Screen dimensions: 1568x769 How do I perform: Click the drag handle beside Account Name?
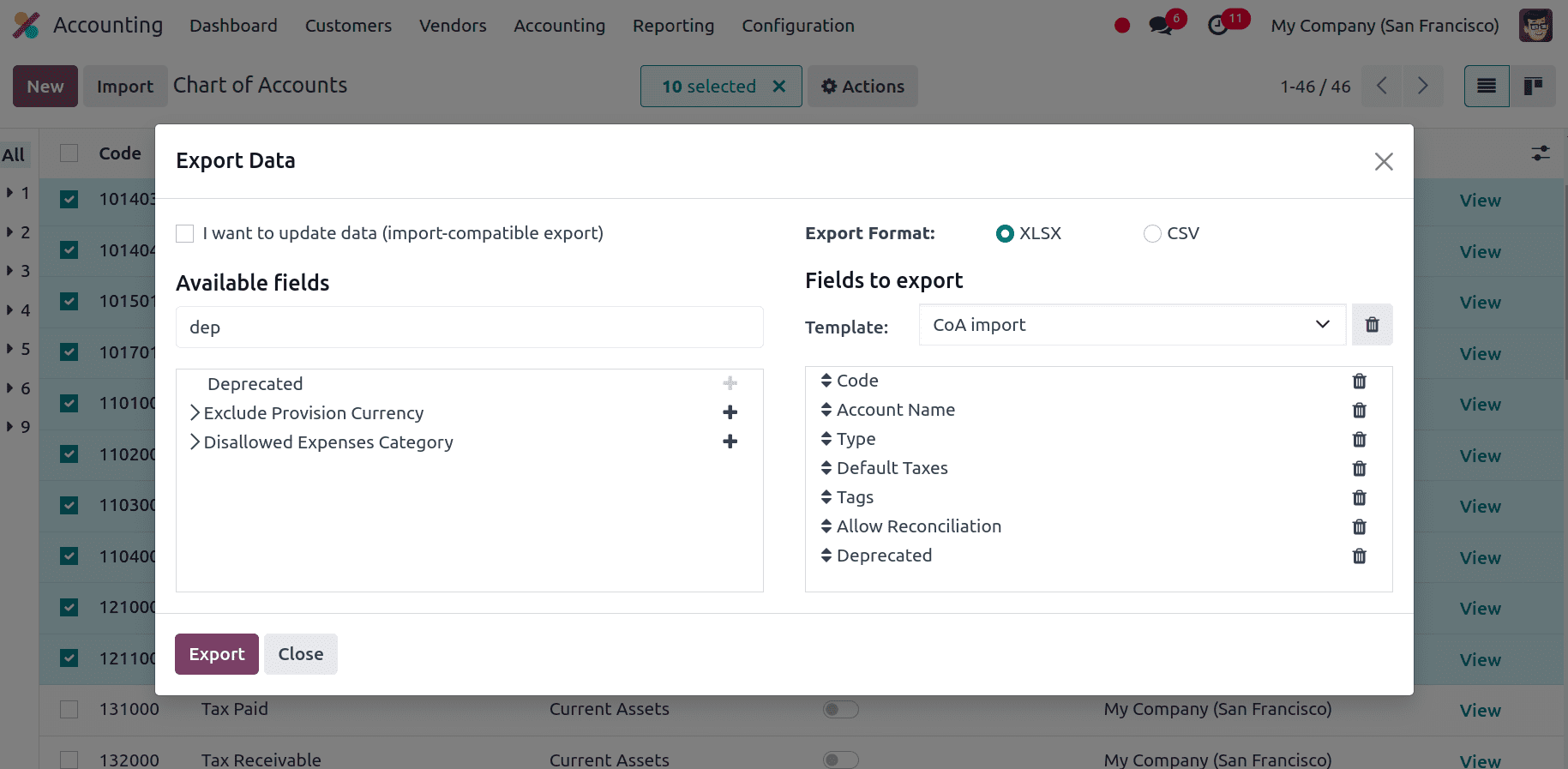tap(826, 410)
